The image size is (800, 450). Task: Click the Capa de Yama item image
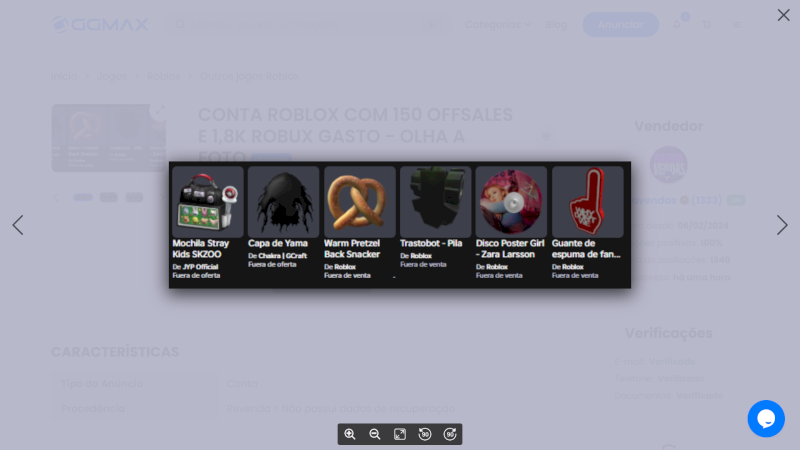click(x=284, y=202)
